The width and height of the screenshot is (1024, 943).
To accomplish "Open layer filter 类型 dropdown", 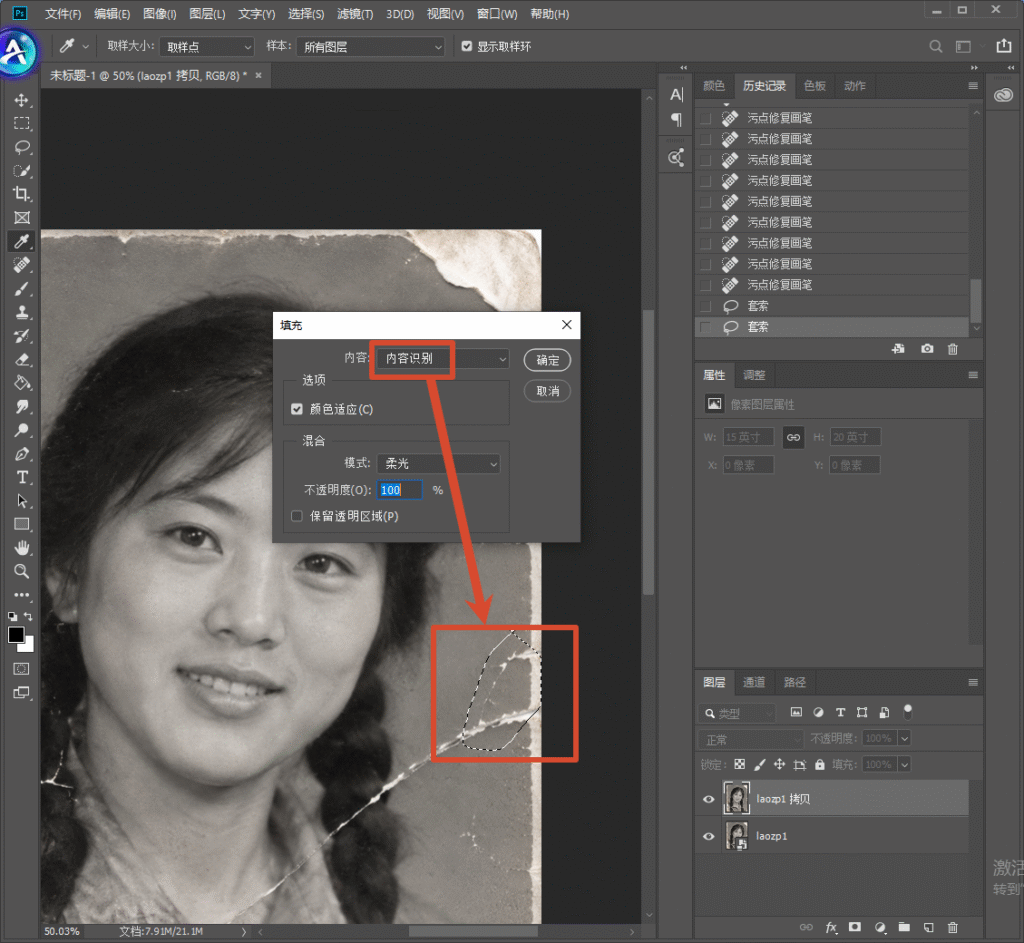I will pos(737,713).
